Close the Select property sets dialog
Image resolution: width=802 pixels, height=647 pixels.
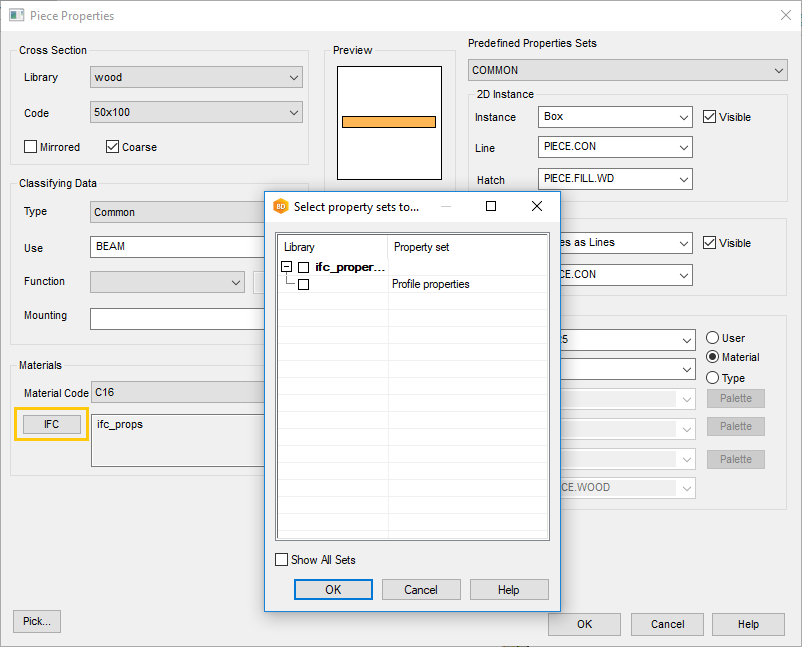[x=537, y=207]
